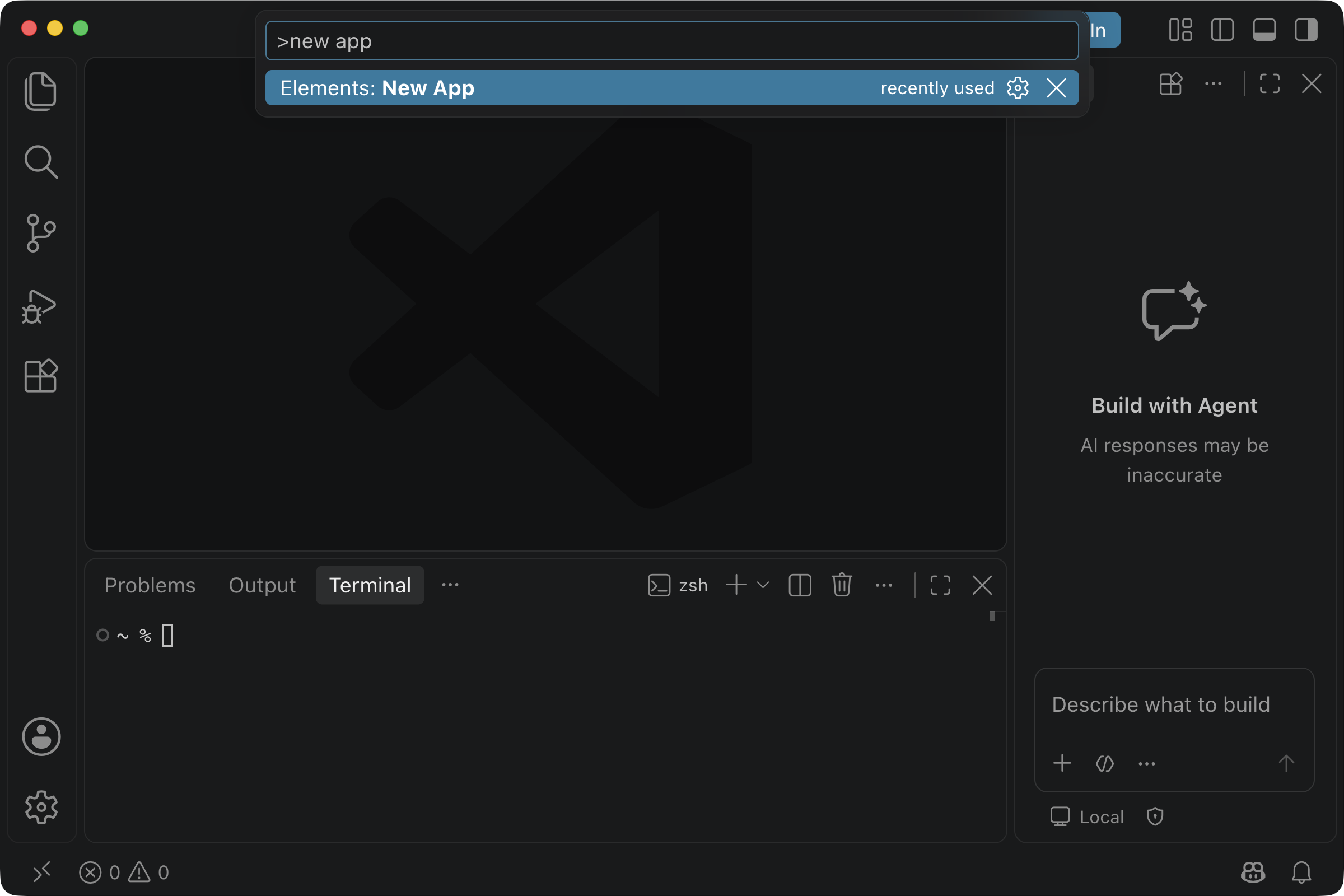Open the terminal launch profile dropdown arrow
This screenshot has width=1344, height=896.
pos(763,585)
